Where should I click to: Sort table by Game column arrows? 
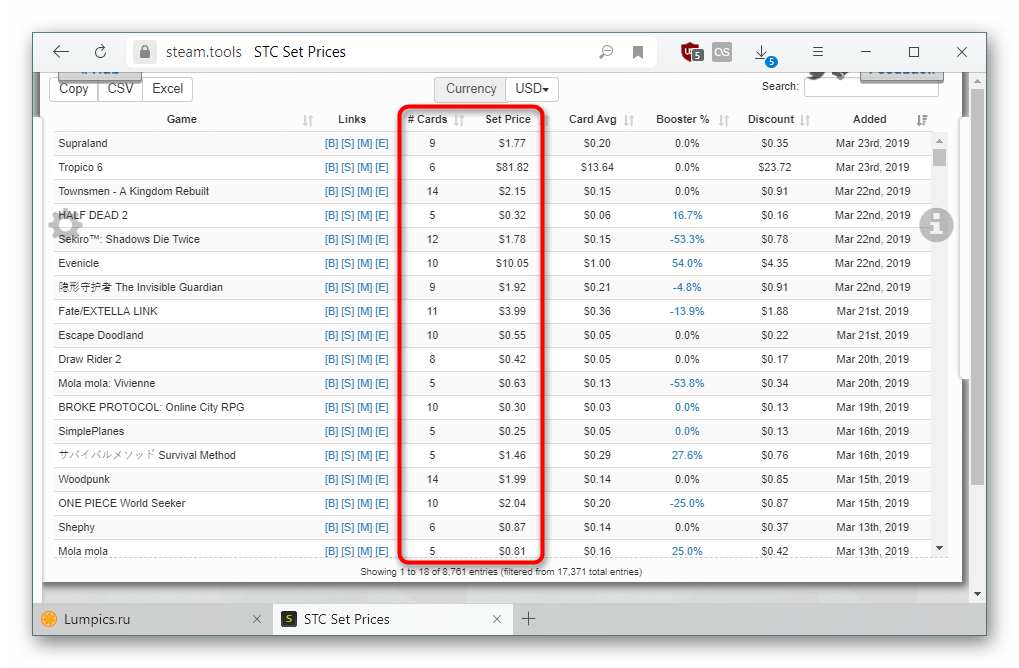pos(308,120)
